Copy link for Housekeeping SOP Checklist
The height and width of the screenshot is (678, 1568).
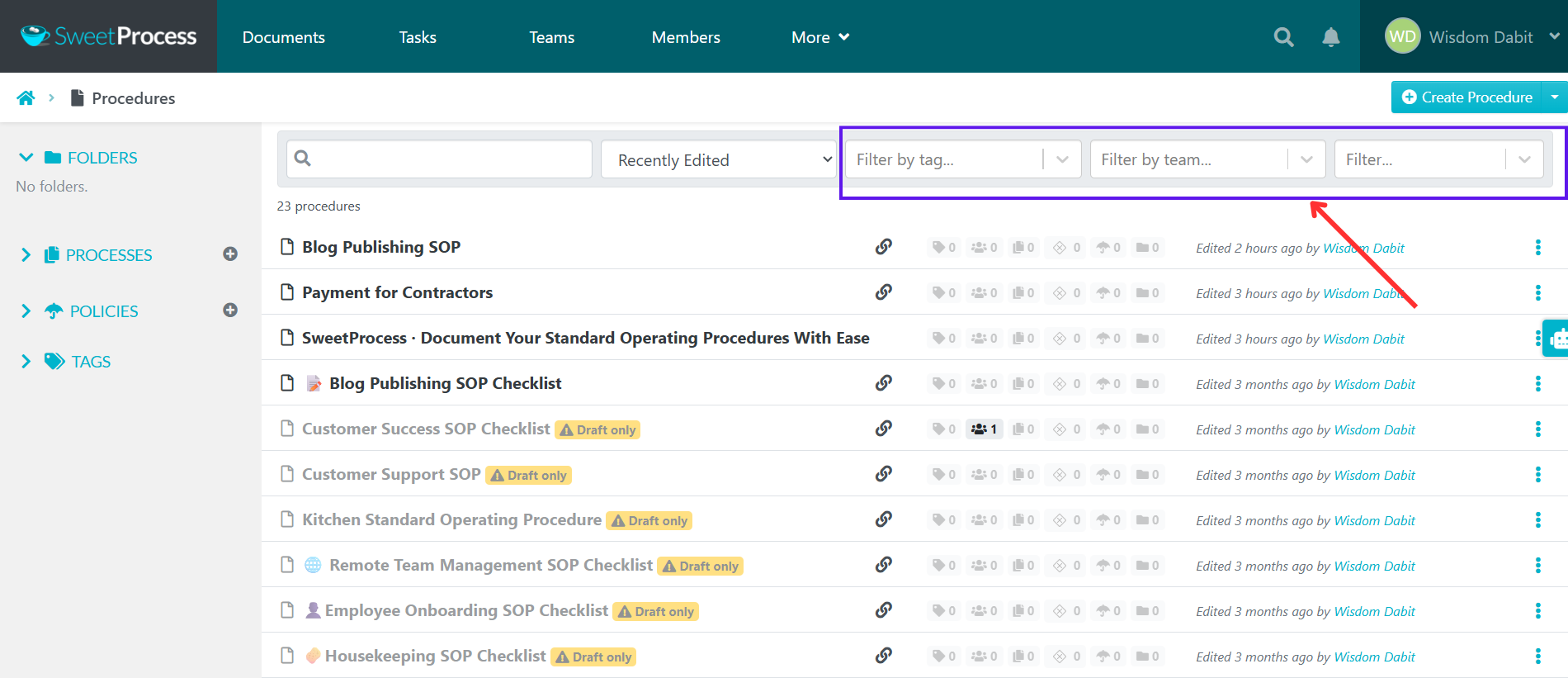[884, 656]
